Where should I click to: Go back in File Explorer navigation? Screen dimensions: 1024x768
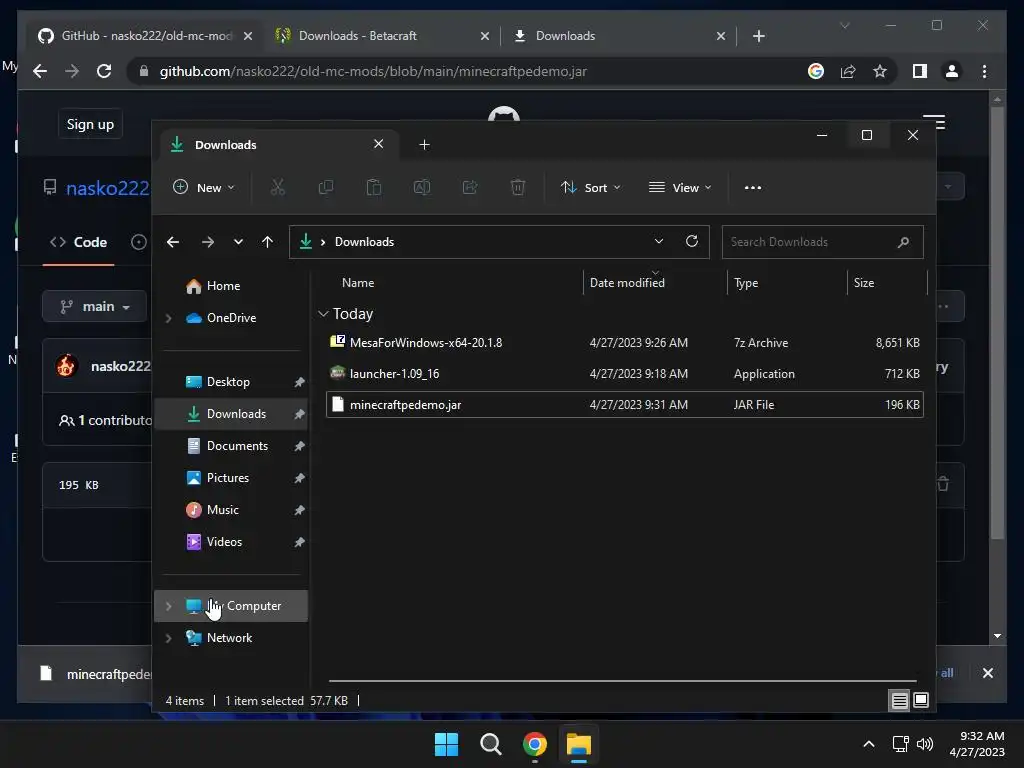pyautogui.click(x=173, y=242)
